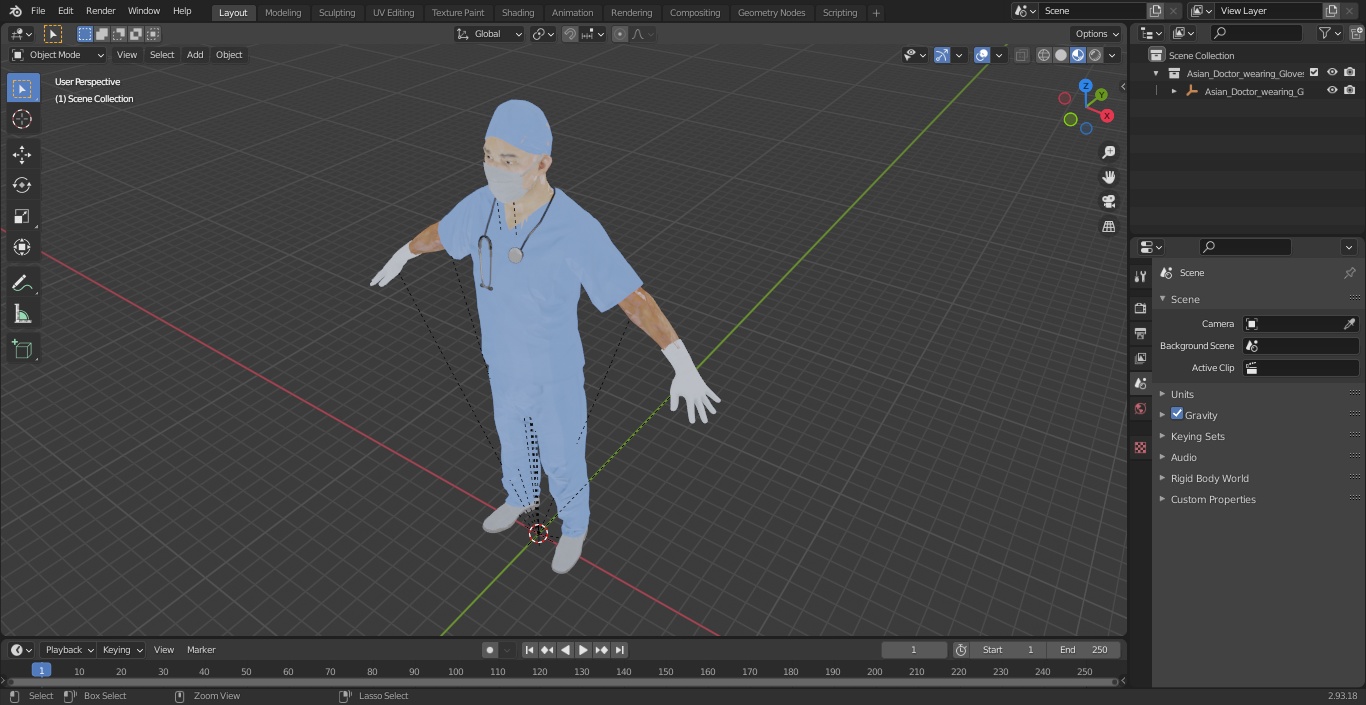Pin the Scene properties with pin icon
The height and width of the screenshot is (705, 1366).
pos(1349,273)
